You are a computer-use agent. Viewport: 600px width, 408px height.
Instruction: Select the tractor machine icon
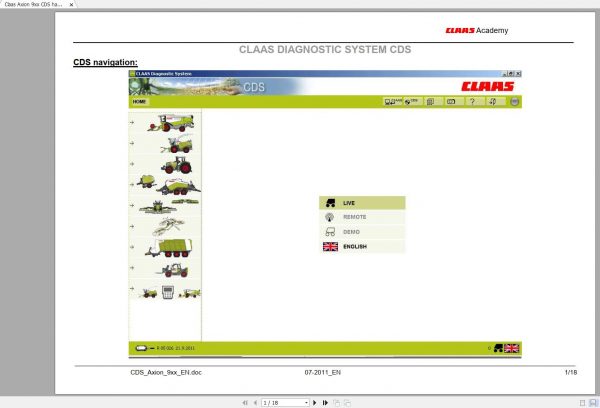coord(176,165)
